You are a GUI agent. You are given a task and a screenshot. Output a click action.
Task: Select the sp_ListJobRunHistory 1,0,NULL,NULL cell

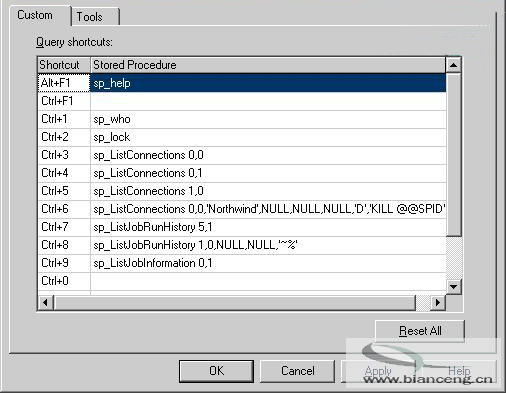tap(268, 245)
